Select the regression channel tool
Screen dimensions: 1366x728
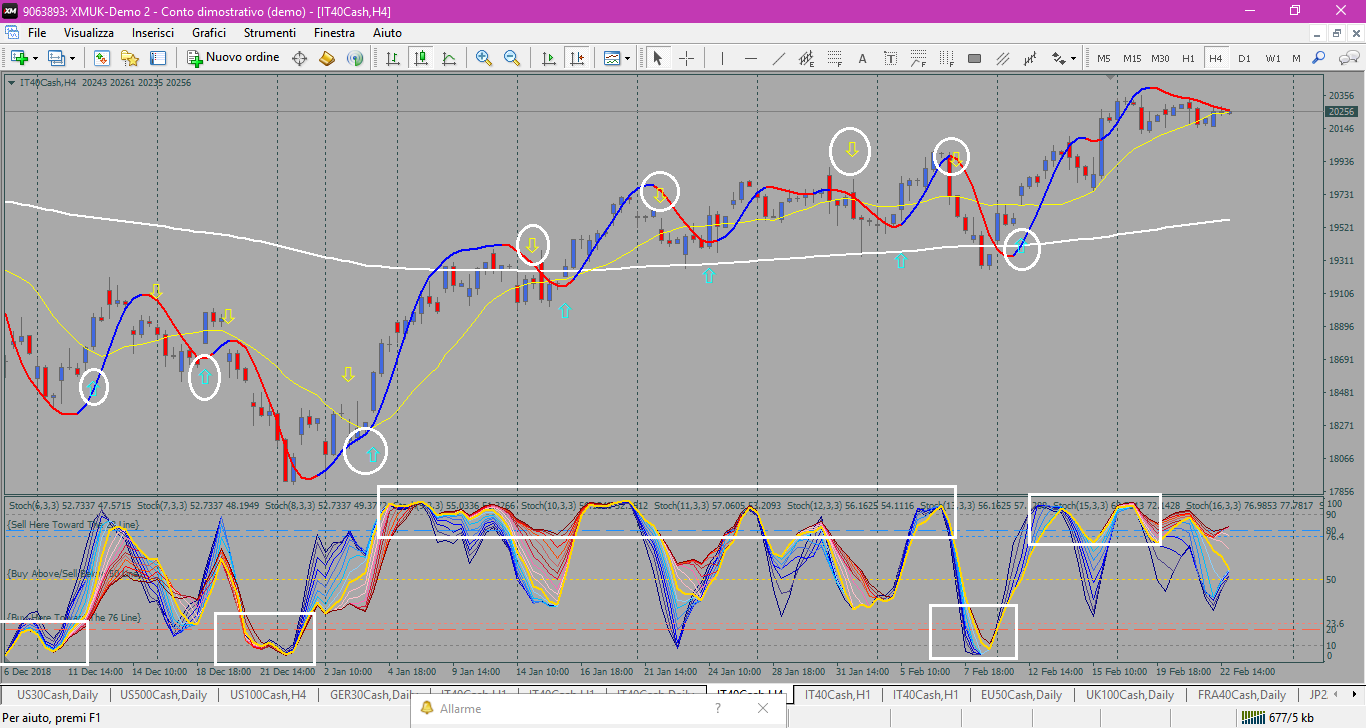click(1030, 58)
